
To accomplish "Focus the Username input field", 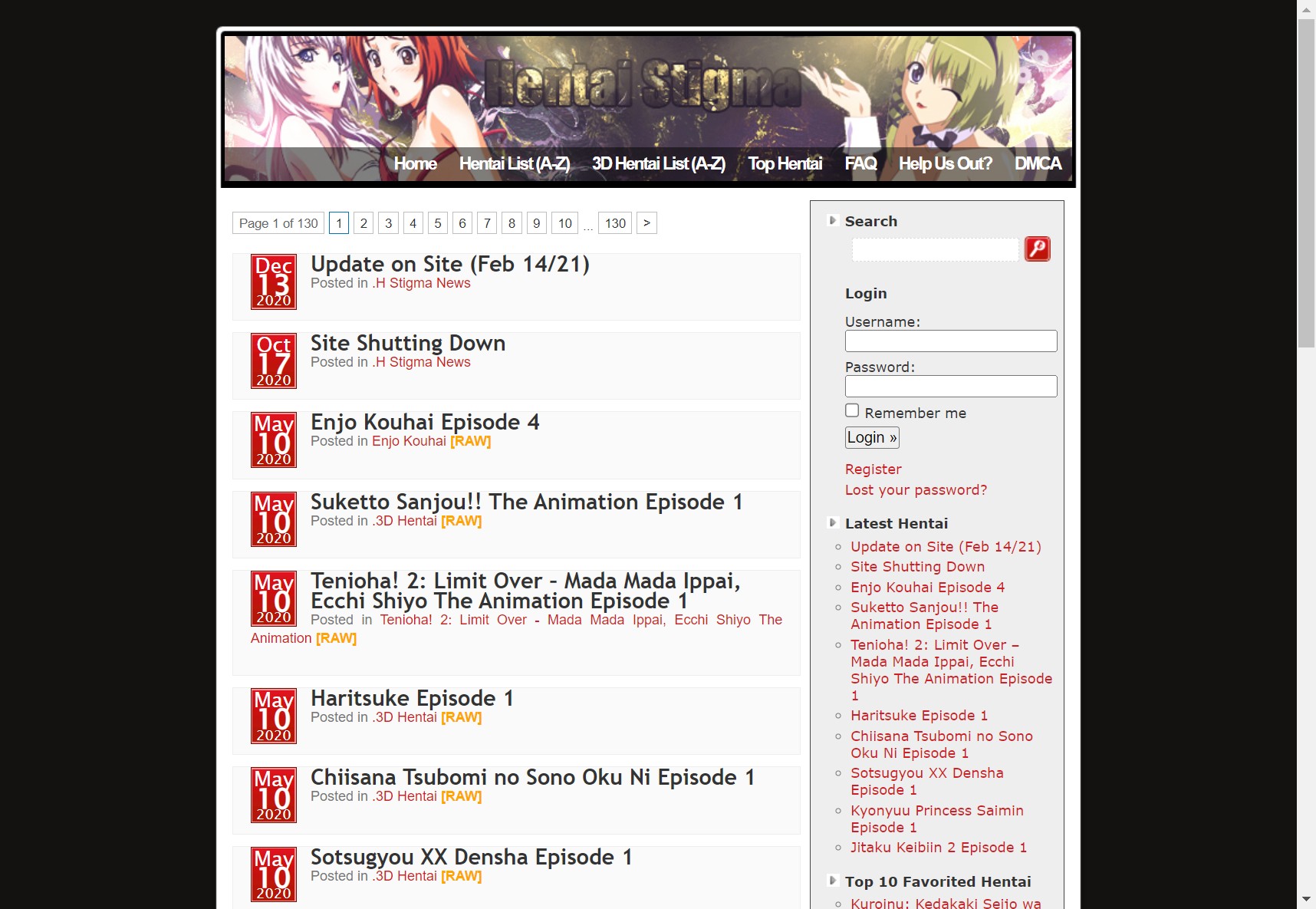I will 950,341.
